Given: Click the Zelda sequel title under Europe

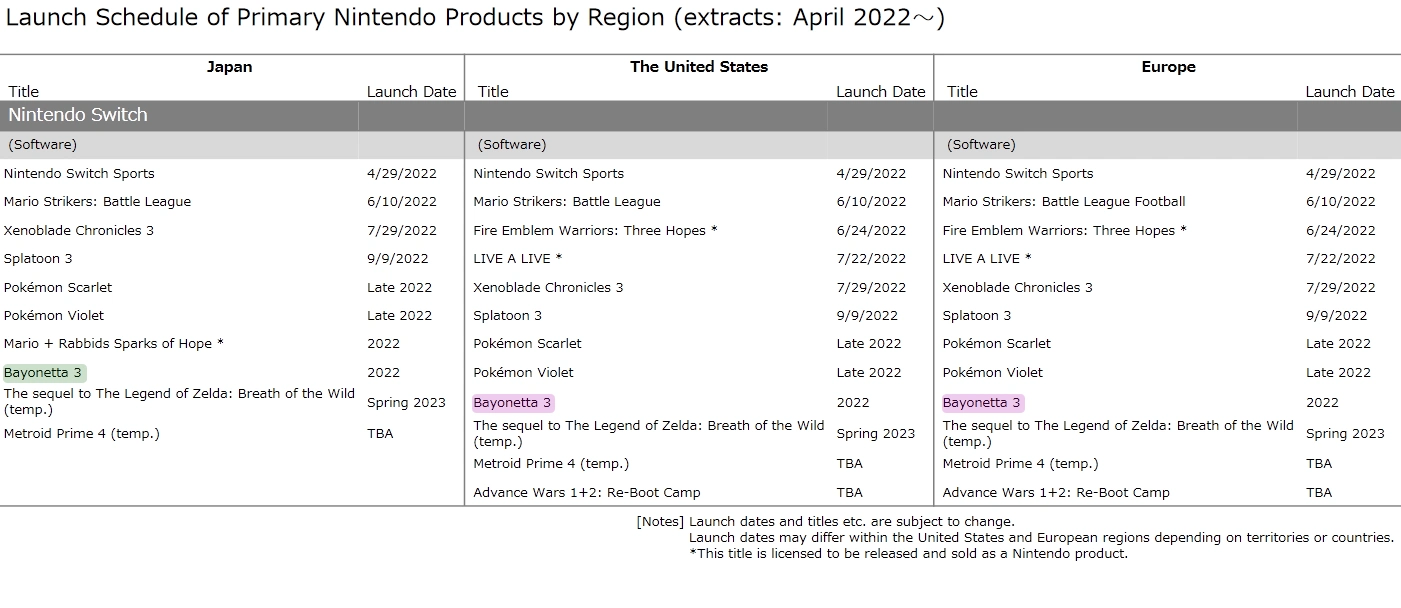Looking at the screenshot, I should tap(1117, 432).
